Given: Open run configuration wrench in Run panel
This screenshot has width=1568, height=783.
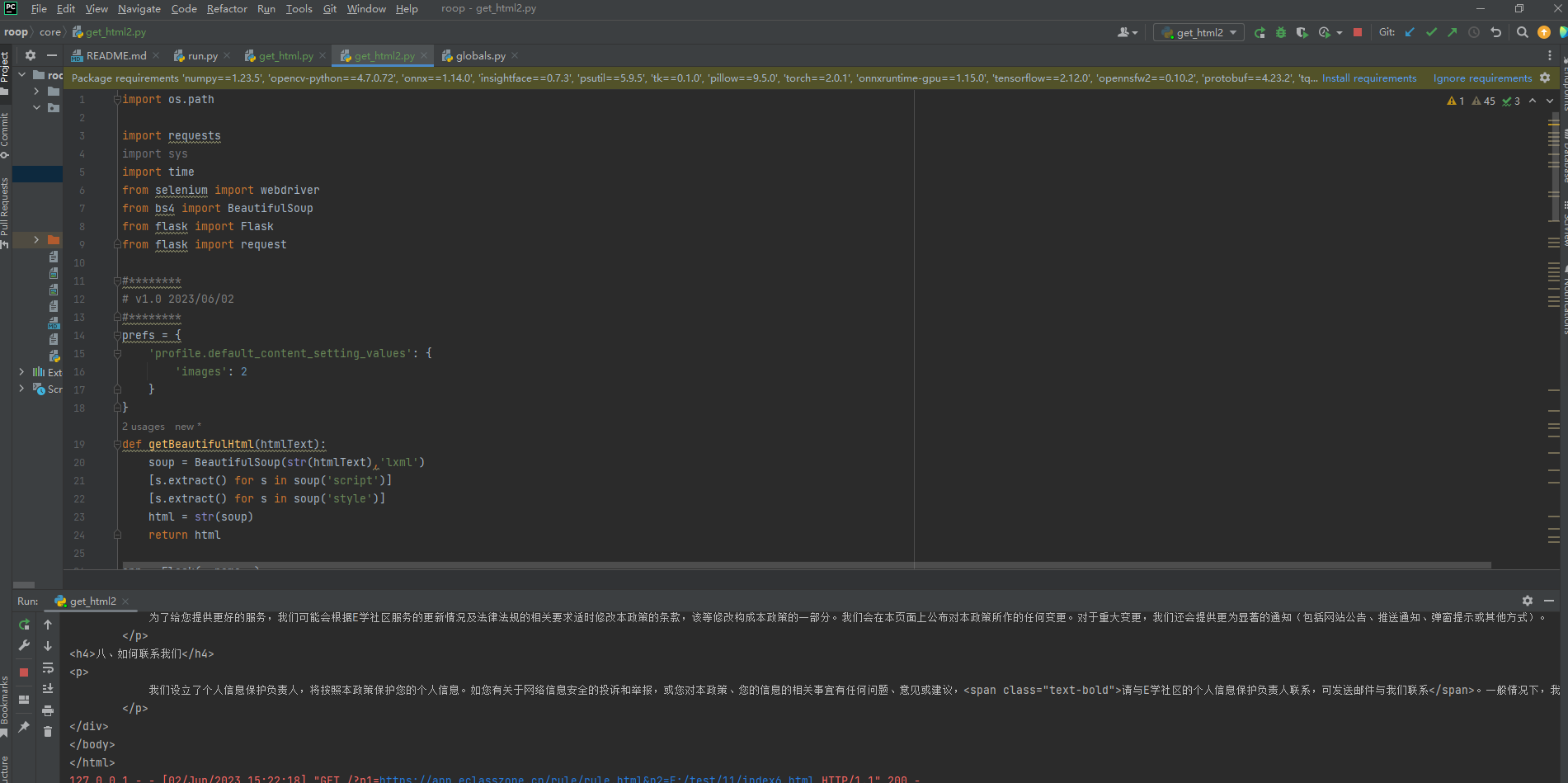Looking at the screenshot, I should click(24, 645).
